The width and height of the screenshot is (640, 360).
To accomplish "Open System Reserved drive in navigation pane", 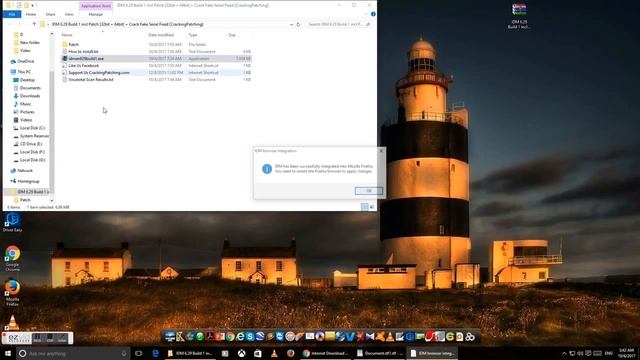I will pyautogui.click(x=34, y=136).
